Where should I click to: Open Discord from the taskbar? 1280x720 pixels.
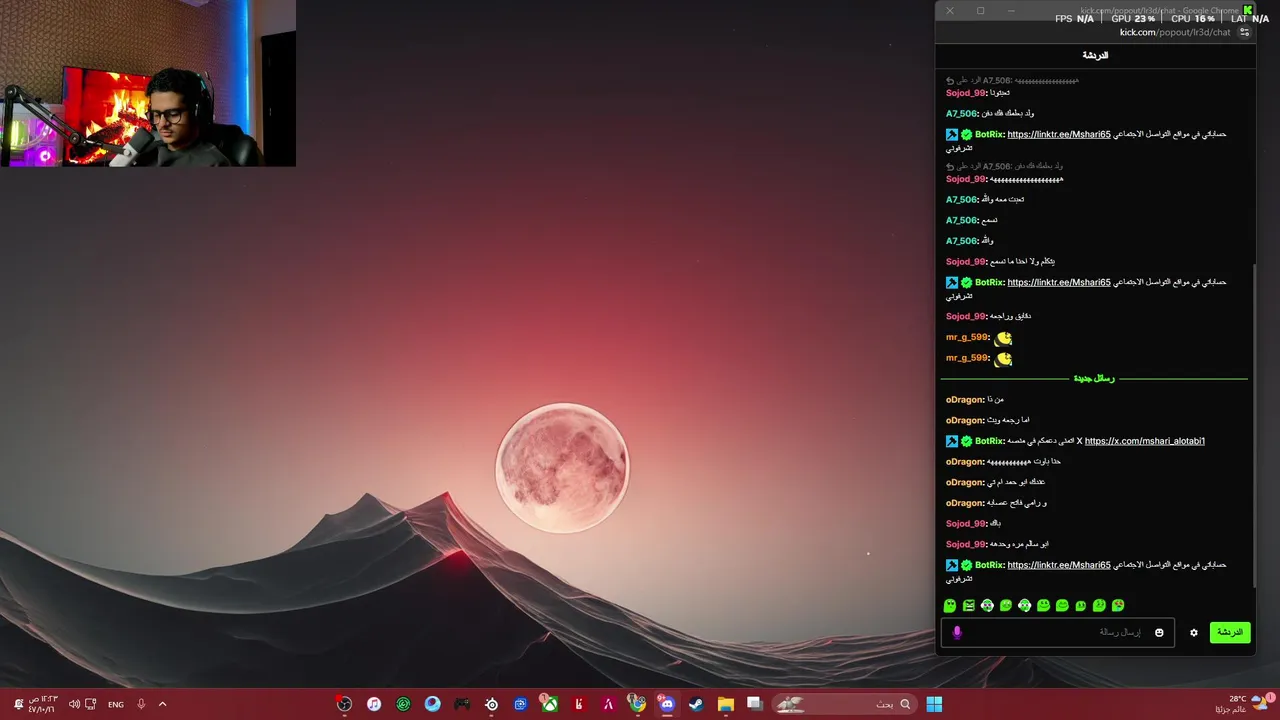(x=667, y=704)
